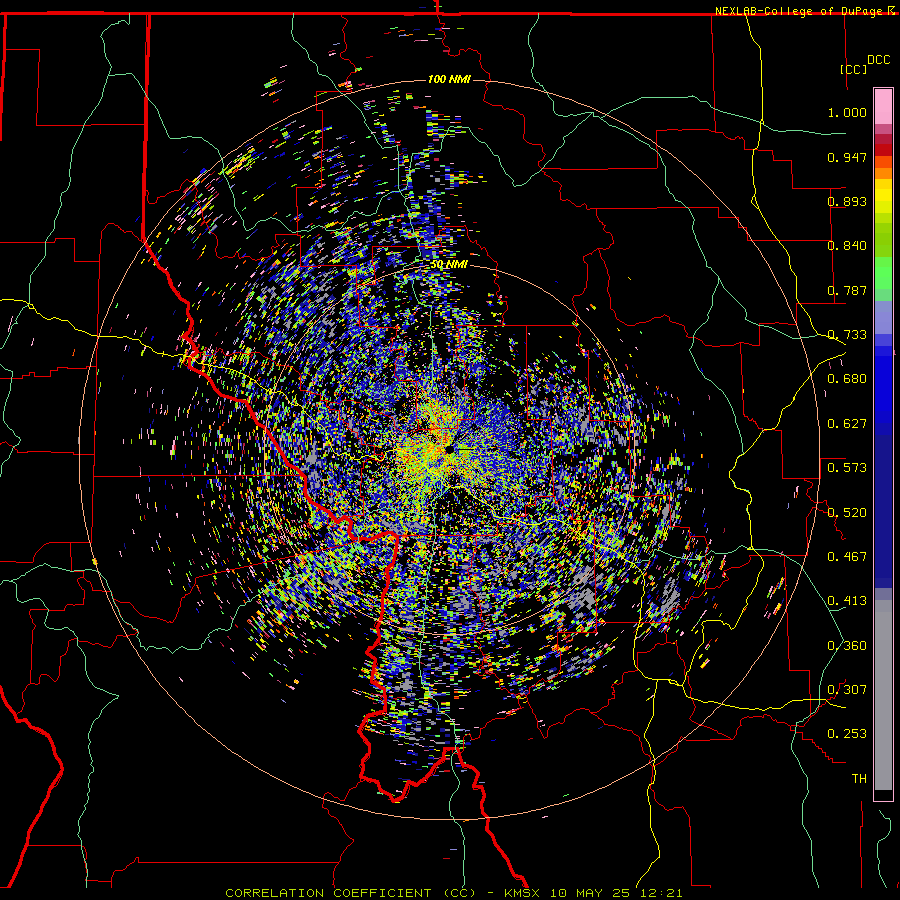Screen dimensions: 900x900
Task: Select the pink segment atop the color bar
Action: click(x=883, y=106)
